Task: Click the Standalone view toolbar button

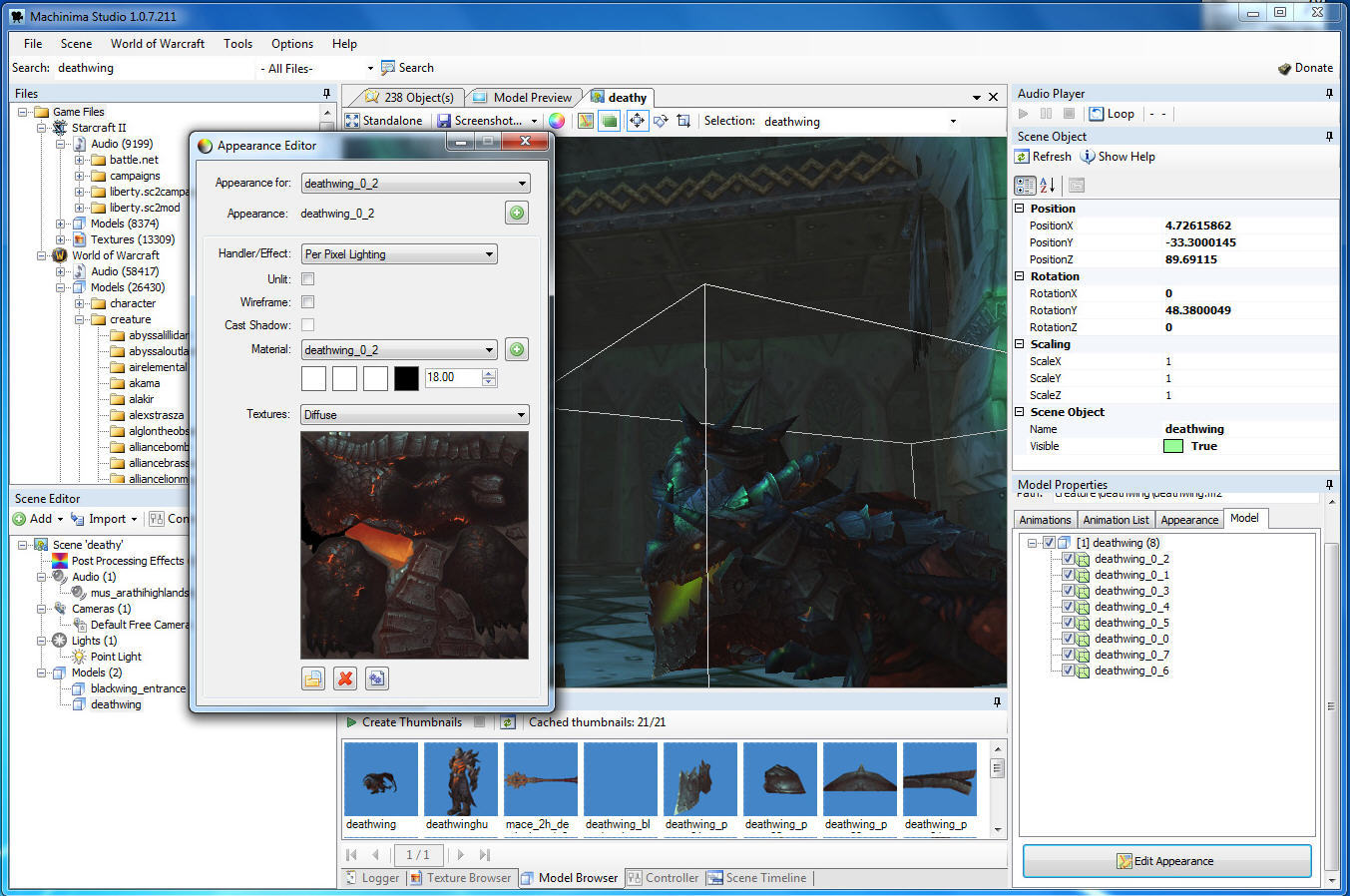Action: click(383, 121)
